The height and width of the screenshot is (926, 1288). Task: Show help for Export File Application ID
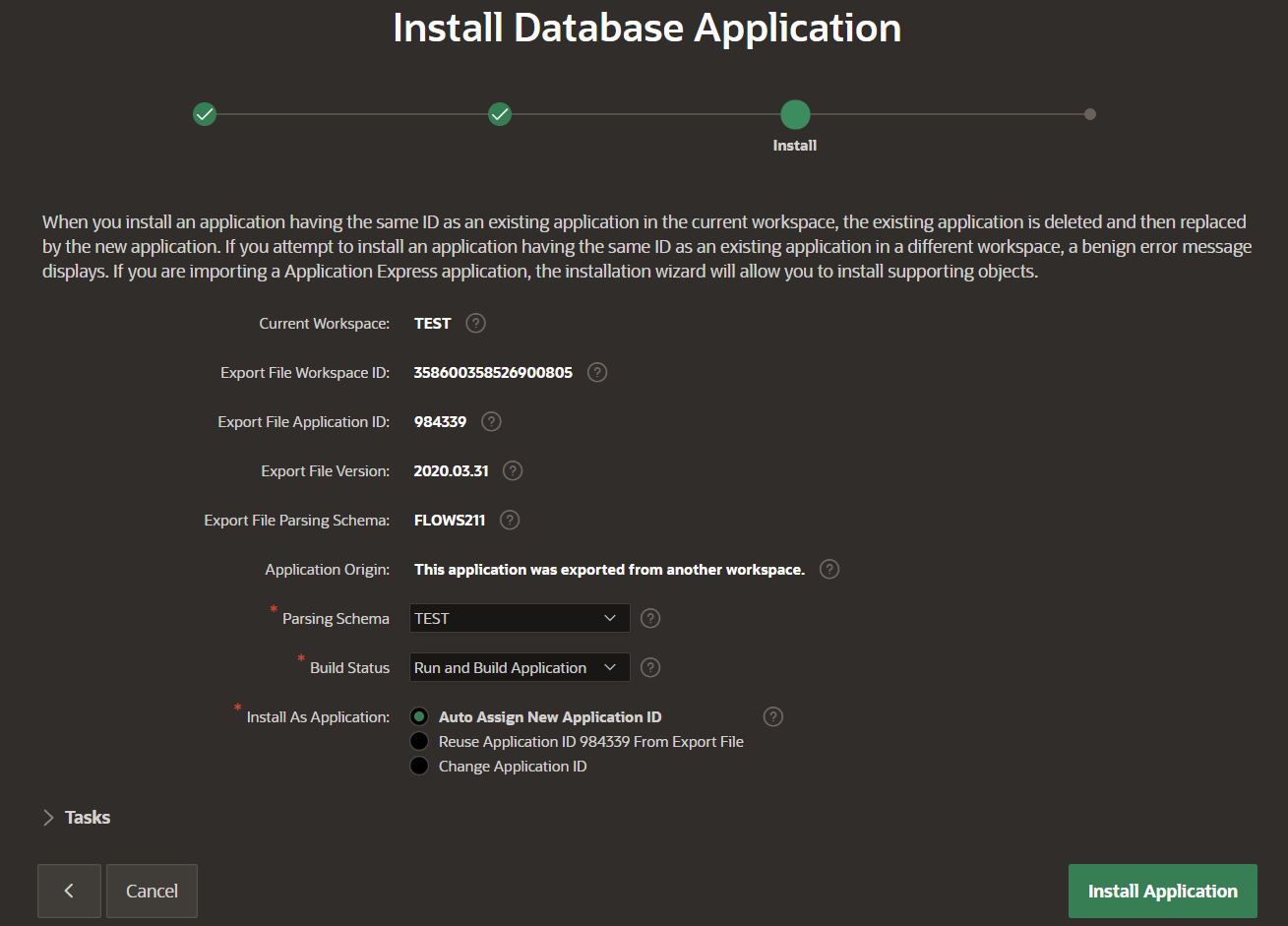click(x=491, y=421)
